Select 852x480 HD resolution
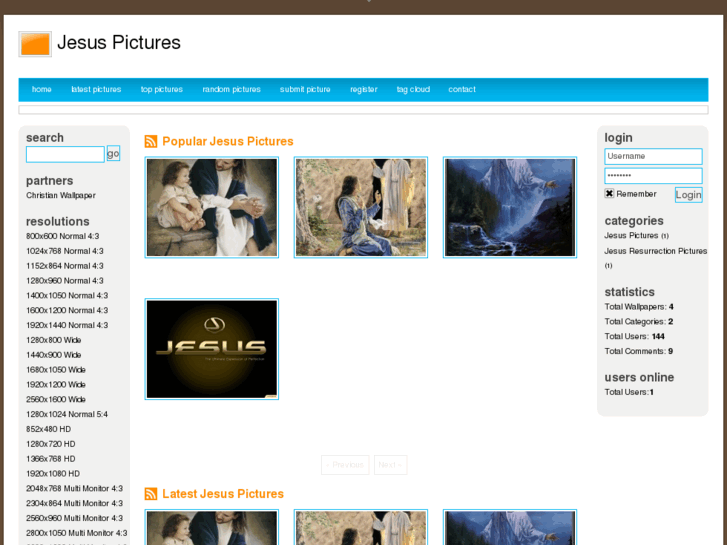The image size is (727, 545). [49, 429]
